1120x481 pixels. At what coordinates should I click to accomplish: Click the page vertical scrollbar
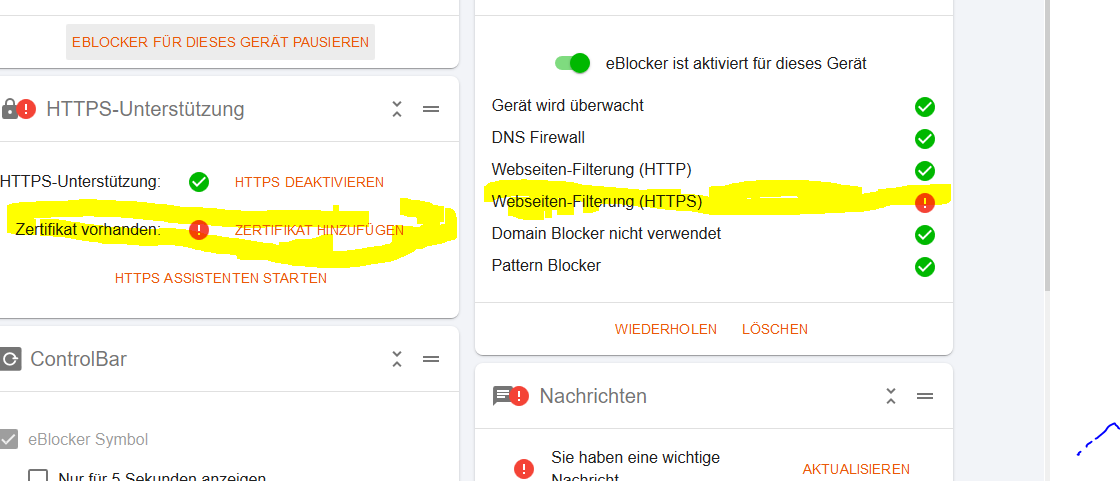coord(1047,143)
